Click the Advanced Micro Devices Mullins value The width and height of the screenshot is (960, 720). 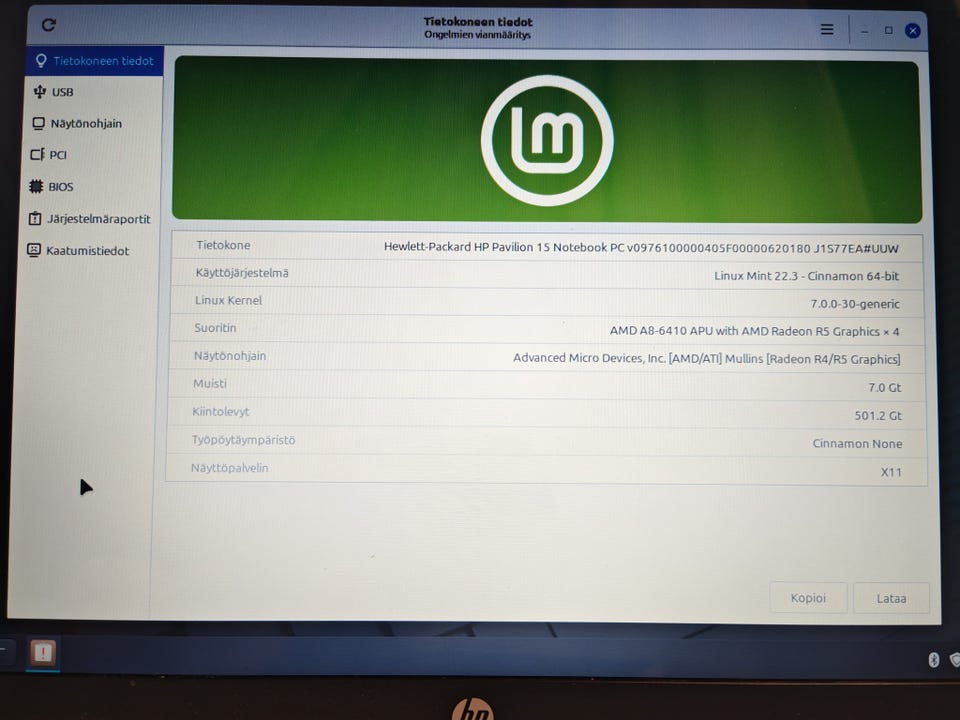[707, 358]
